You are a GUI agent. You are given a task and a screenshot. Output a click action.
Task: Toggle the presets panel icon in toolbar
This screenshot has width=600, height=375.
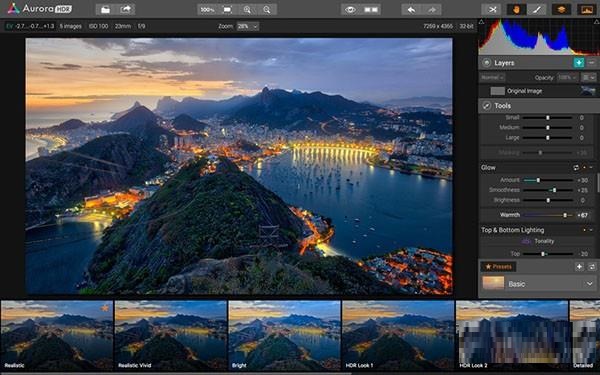(587, 10)
